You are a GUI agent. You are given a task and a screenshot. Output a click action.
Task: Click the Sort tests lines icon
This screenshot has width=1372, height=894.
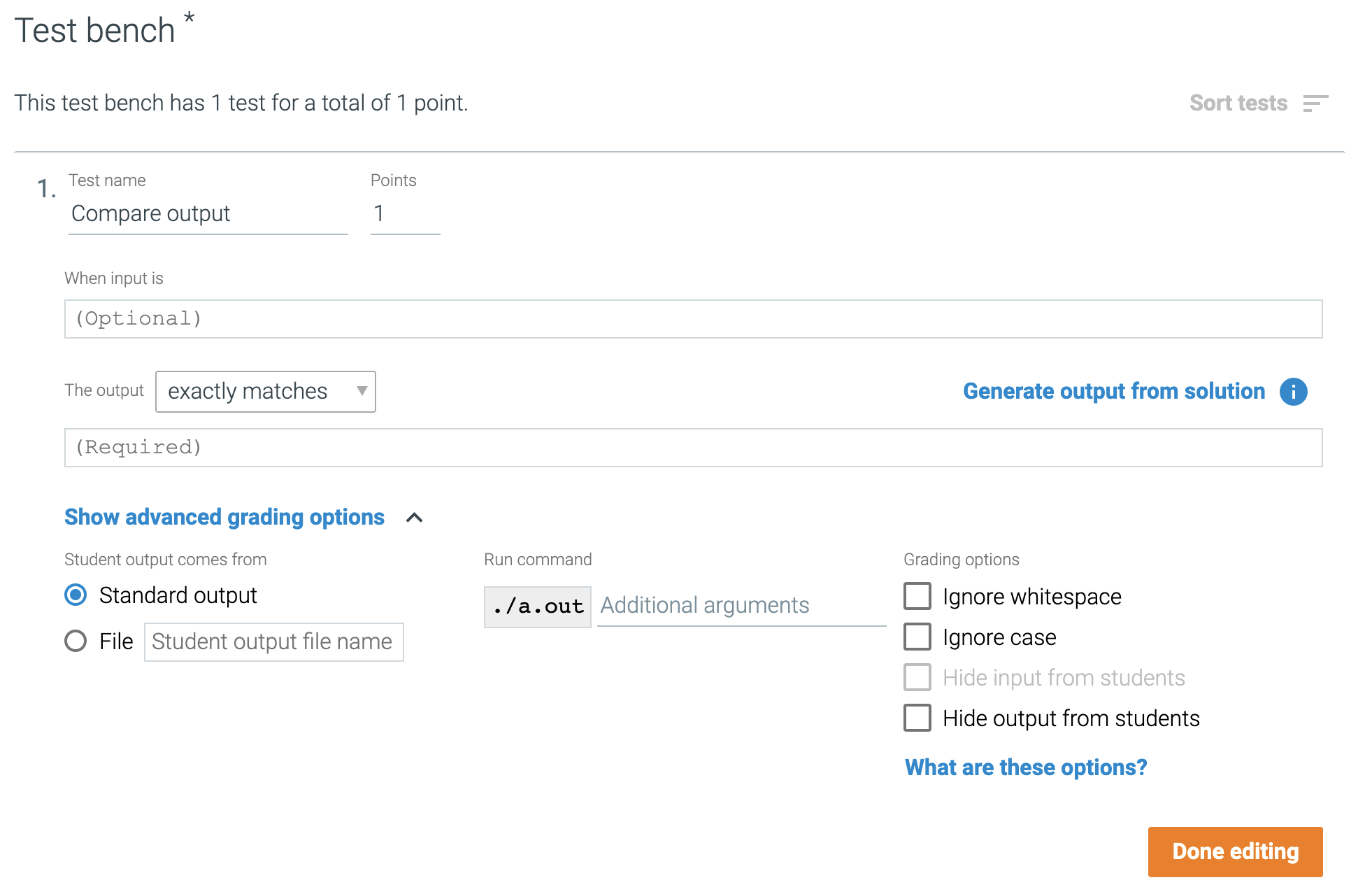pos(1315,104)
